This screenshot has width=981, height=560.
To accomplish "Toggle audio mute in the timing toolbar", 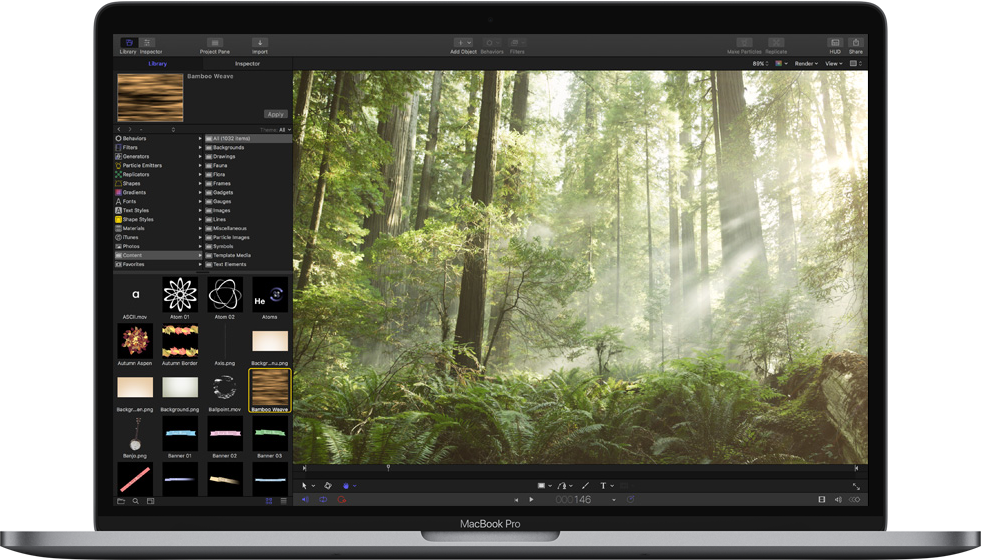I will click(838, 499).
